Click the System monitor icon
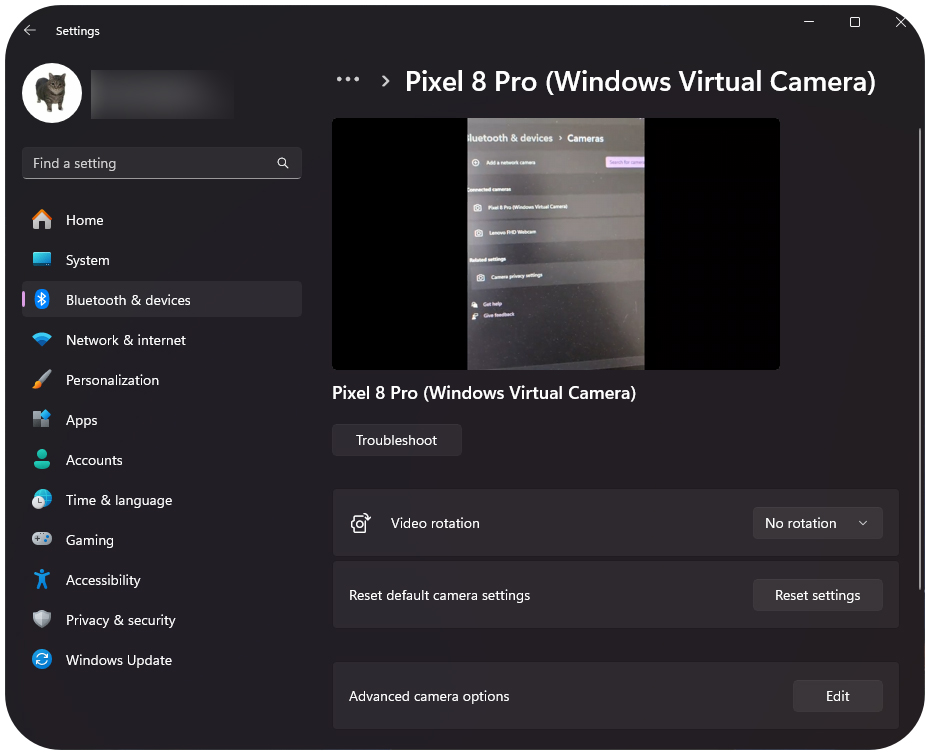 click(x=42, y=260)
